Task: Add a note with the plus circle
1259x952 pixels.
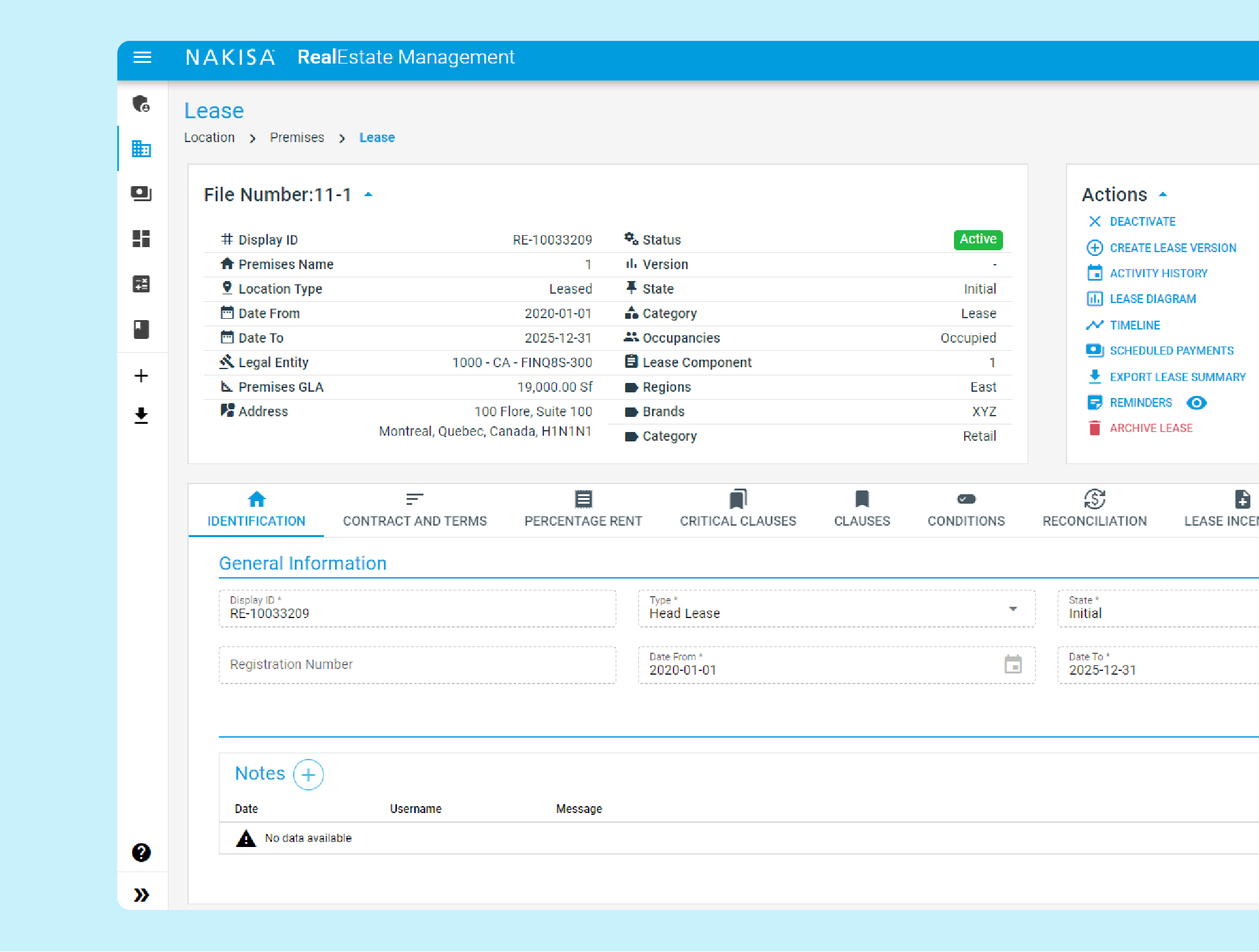Action: (308, 775)
